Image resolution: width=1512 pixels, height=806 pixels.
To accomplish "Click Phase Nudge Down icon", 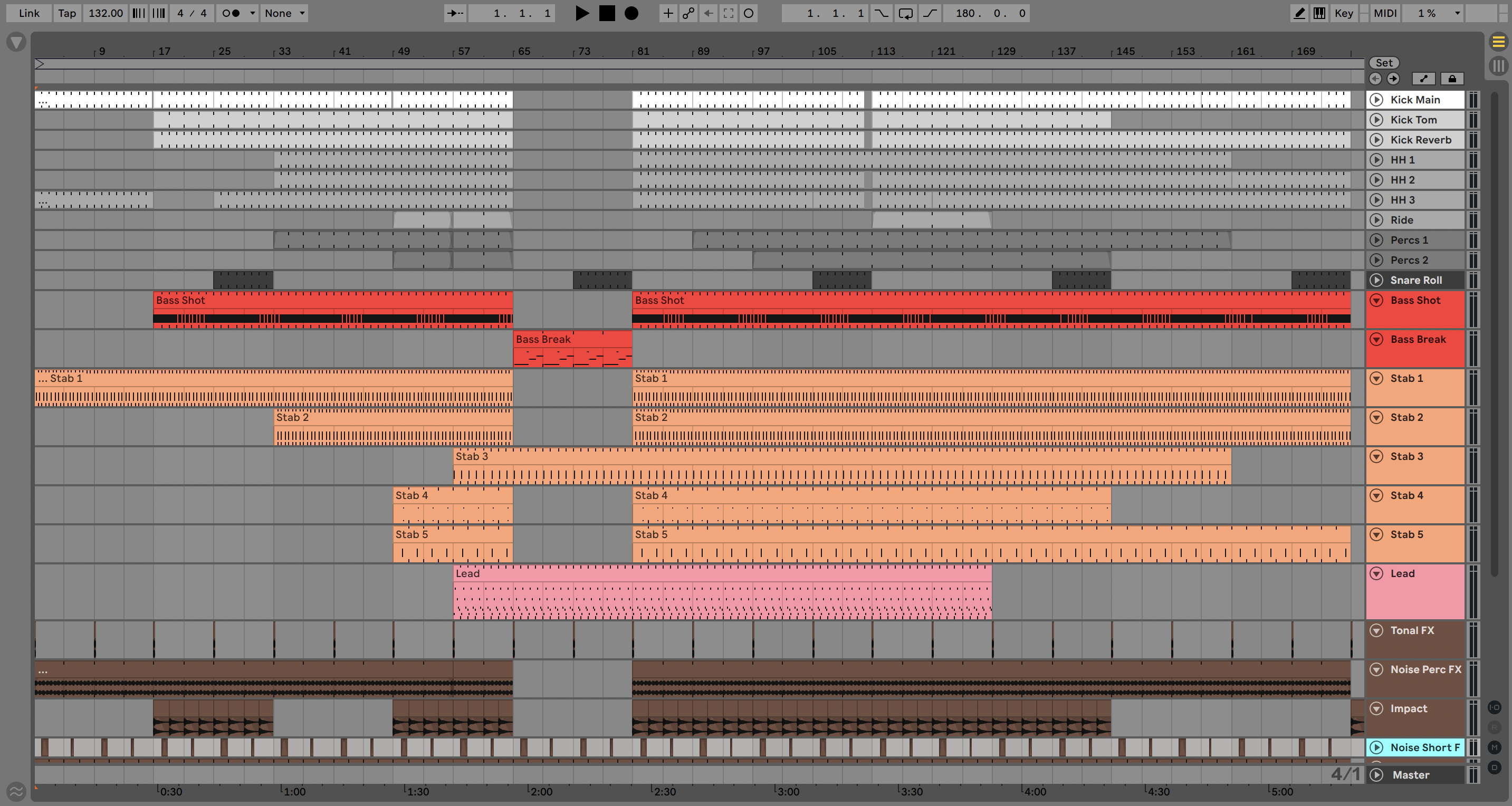I will pyautogui.click(x=139, y=13).
